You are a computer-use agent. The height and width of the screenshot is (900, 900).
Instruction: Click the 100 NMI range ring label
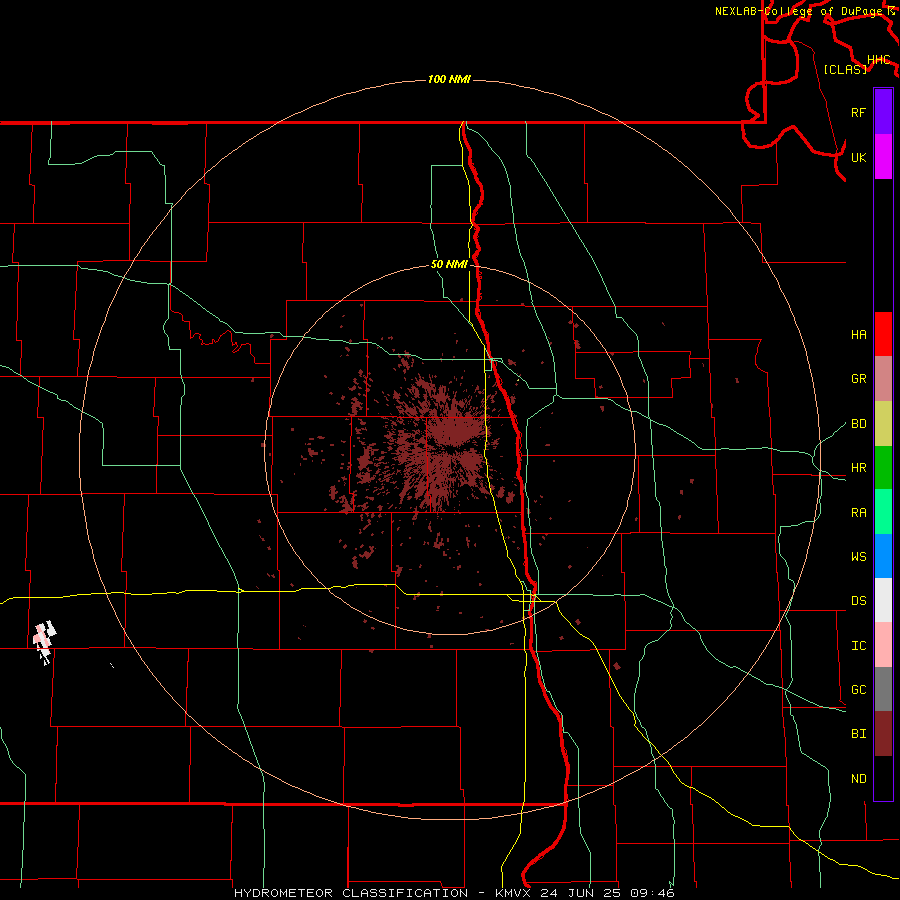pyautogui.click(x=449, y=79)
